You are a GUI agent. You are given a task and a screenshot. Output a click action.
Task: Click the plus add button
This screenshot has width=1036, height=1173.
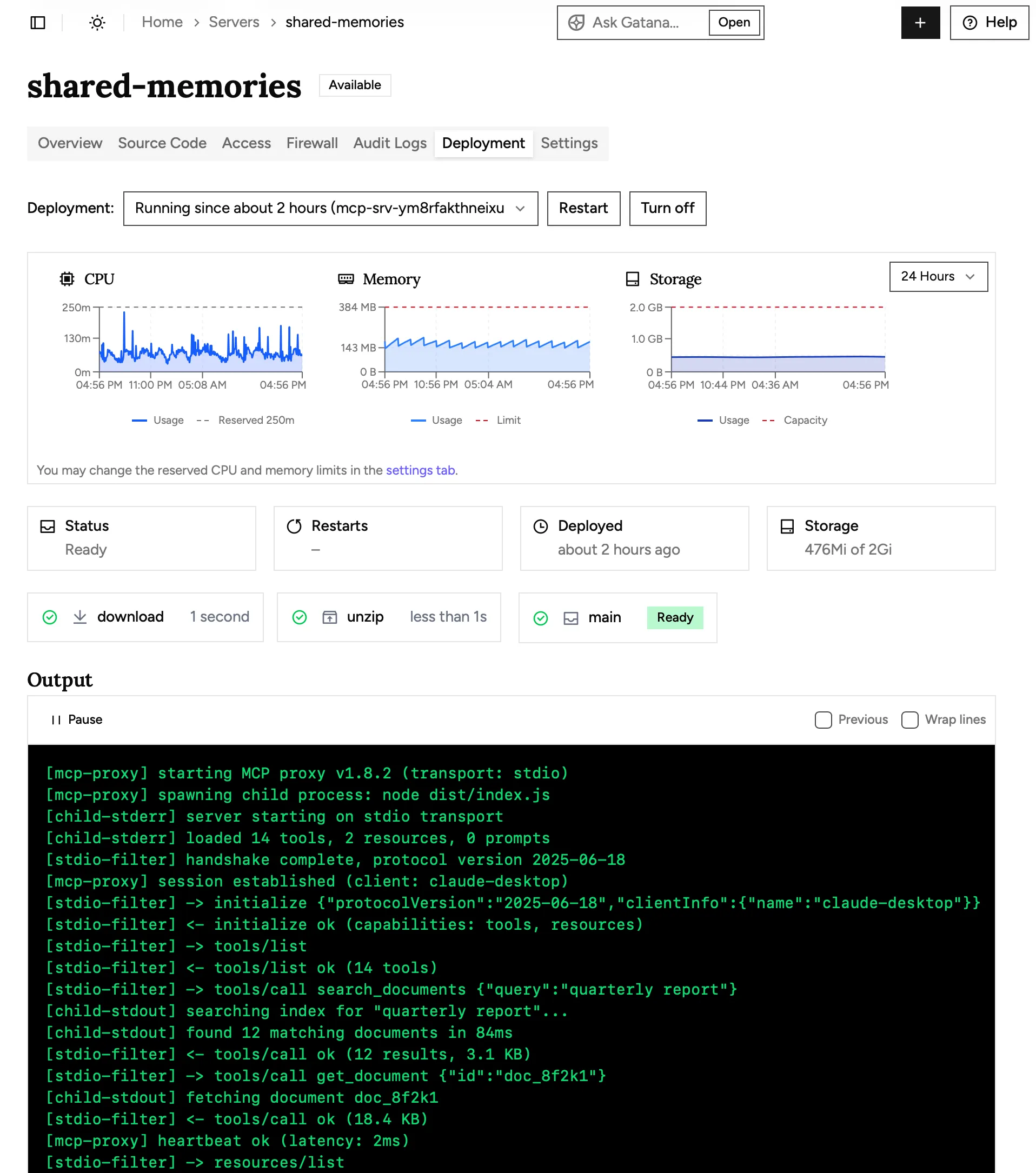(920, 22)
